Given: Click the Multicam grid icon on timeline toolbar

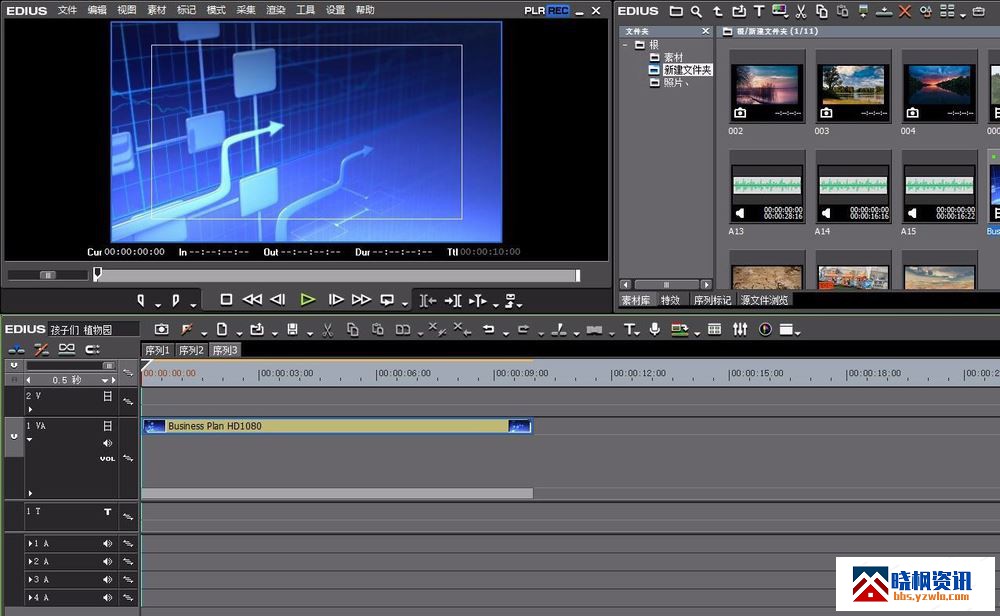Looking at the screenshot, I should click(714, 329).
